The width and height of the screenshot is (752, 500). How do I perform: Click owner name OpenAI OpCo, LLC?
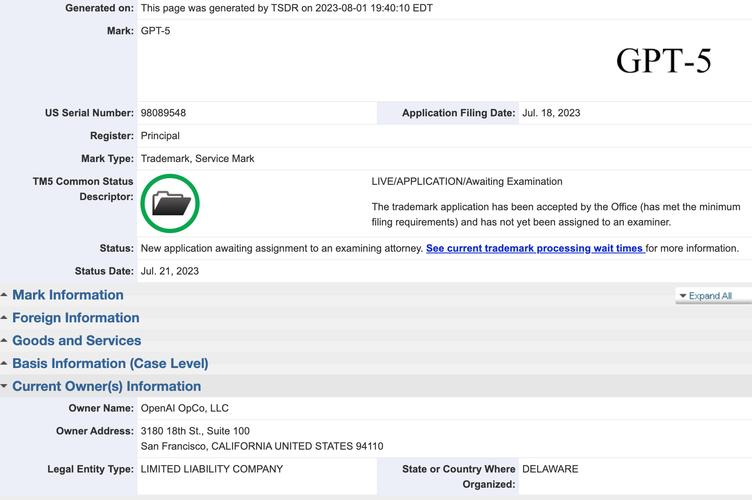coord(184,408)
